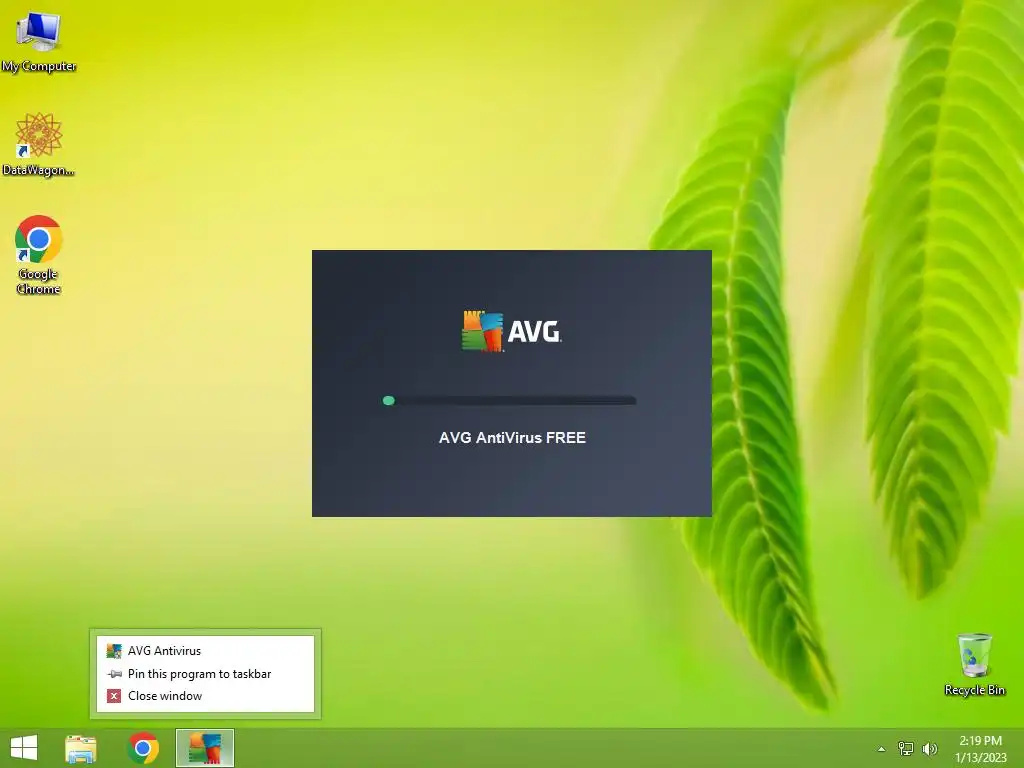Click the red X icon beside Close window
Image resolution: width=1024 pixels, height=768 pixels.
click(x=114, y=696)
